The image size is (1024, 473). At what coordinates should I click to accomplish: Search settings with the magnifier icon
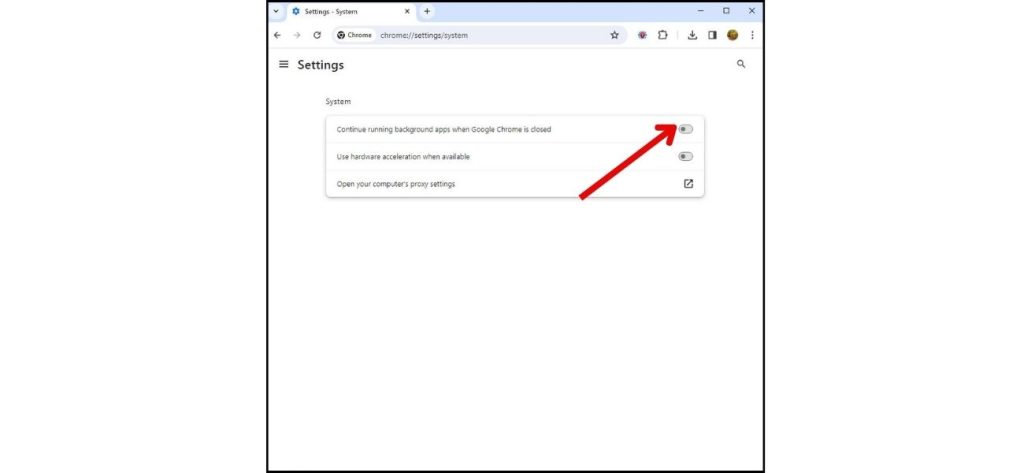[741, 64]
